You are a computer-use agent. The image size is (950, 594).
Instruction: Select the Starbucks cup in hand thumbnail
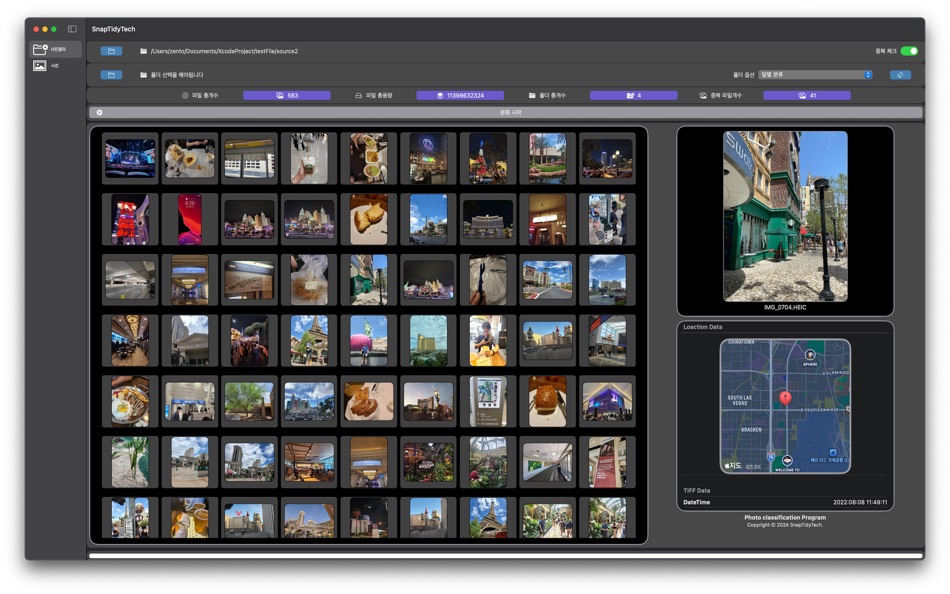[x=309, y=159]
